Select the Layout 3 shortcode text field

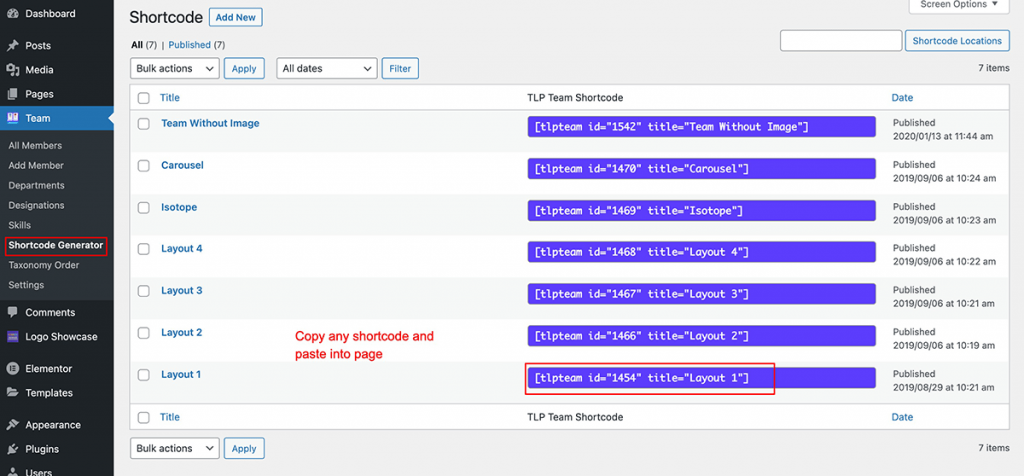[701, 294]
